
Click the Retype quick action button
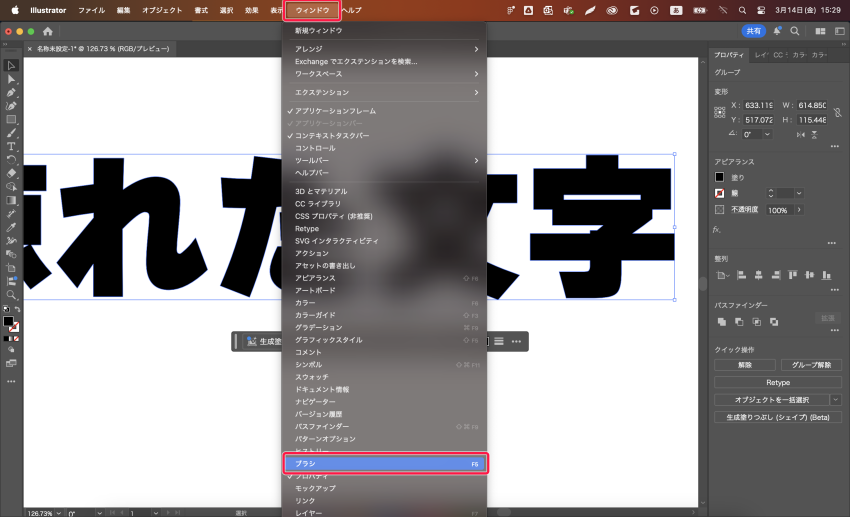click(778, 383)
